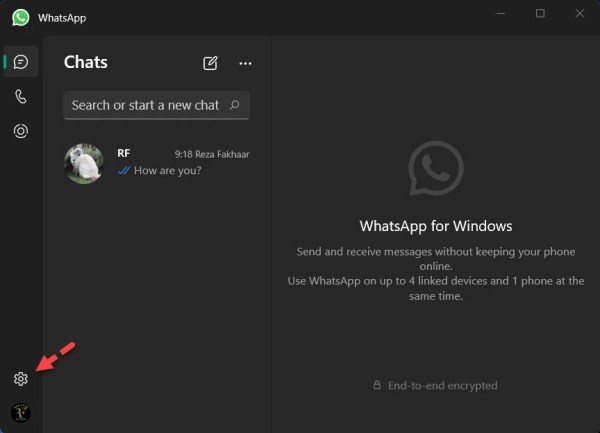Click the lock icon beside encrypted label

coord(377,385)
